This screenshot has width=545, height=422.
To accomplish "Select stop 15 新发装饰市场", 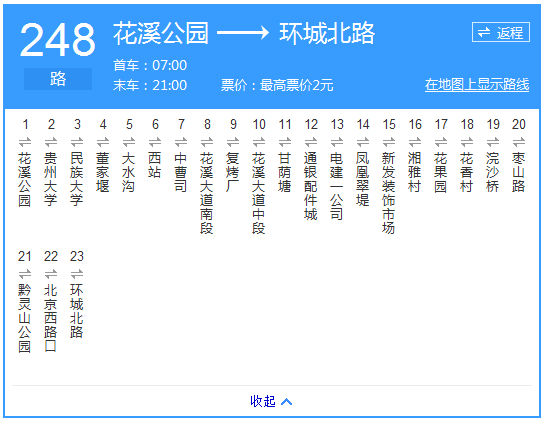I will pos(389,193).
